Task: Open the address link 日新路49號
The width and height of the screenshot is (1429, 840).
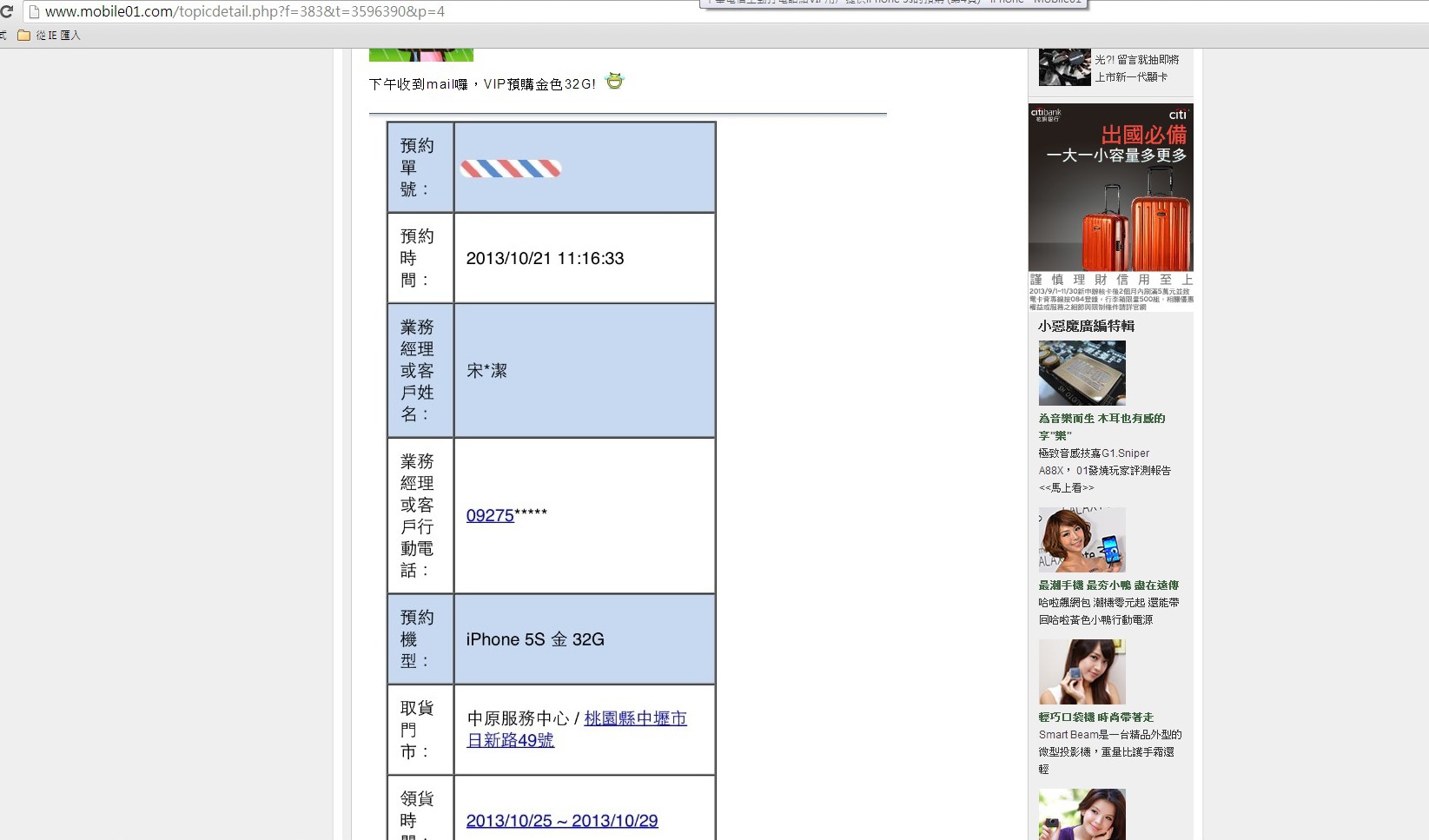Action: pyautogui.click(x=510, y=740)
